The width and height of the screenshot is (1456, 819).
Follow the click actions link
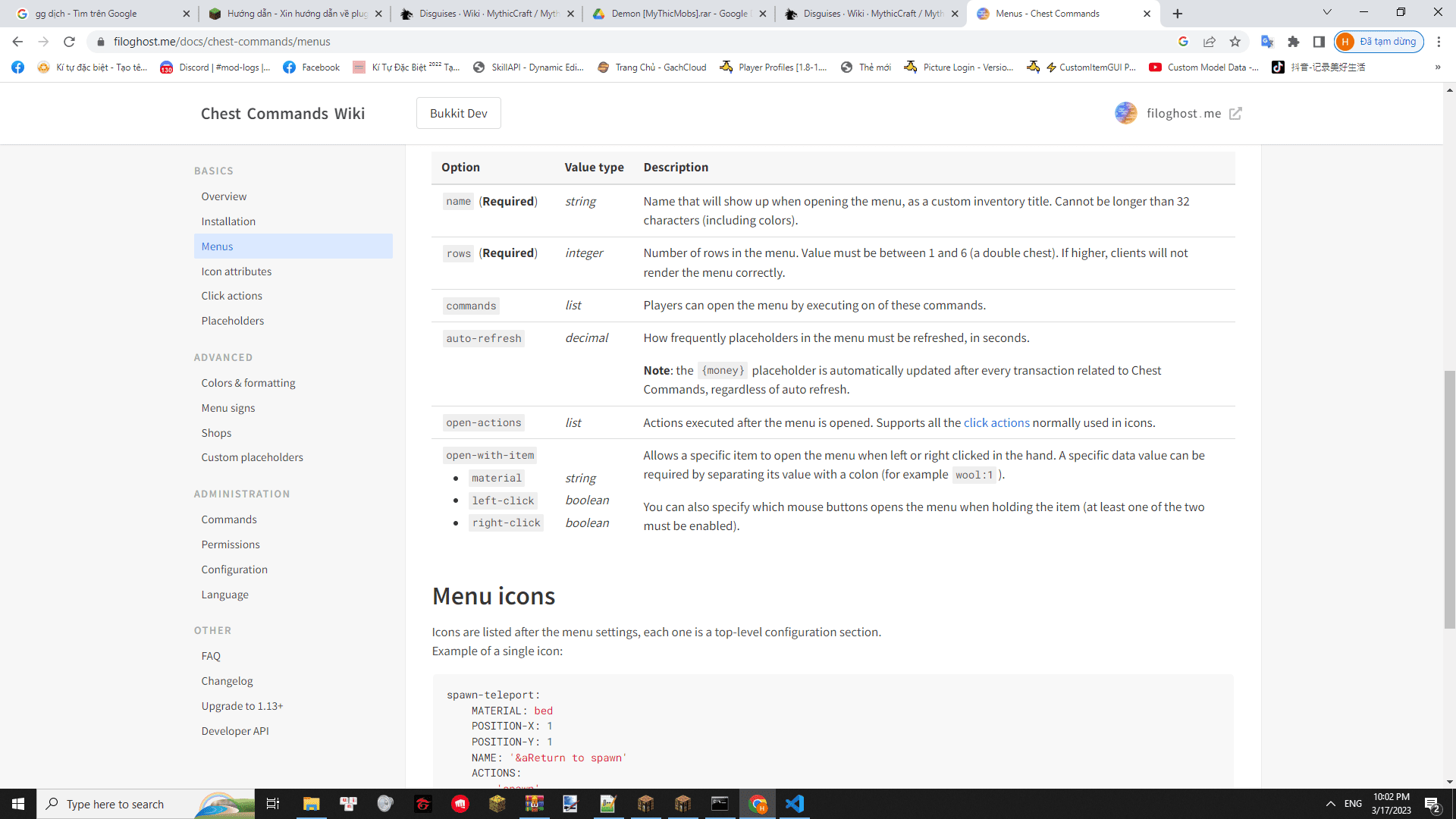[x=996, y=423]
